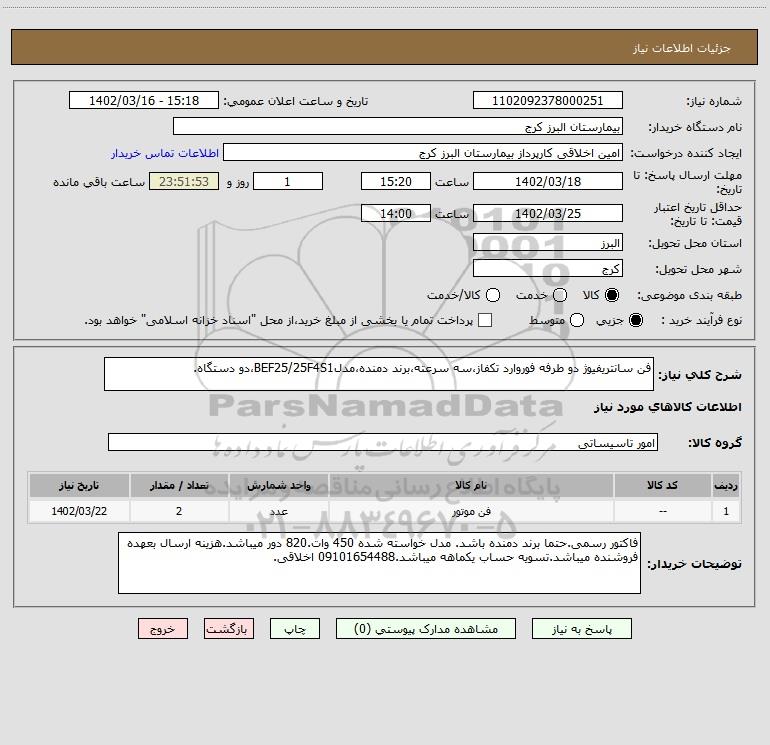The image size is (770, 745).
Task: Click the days remaining field showing 1
Action: coord(288,181)
